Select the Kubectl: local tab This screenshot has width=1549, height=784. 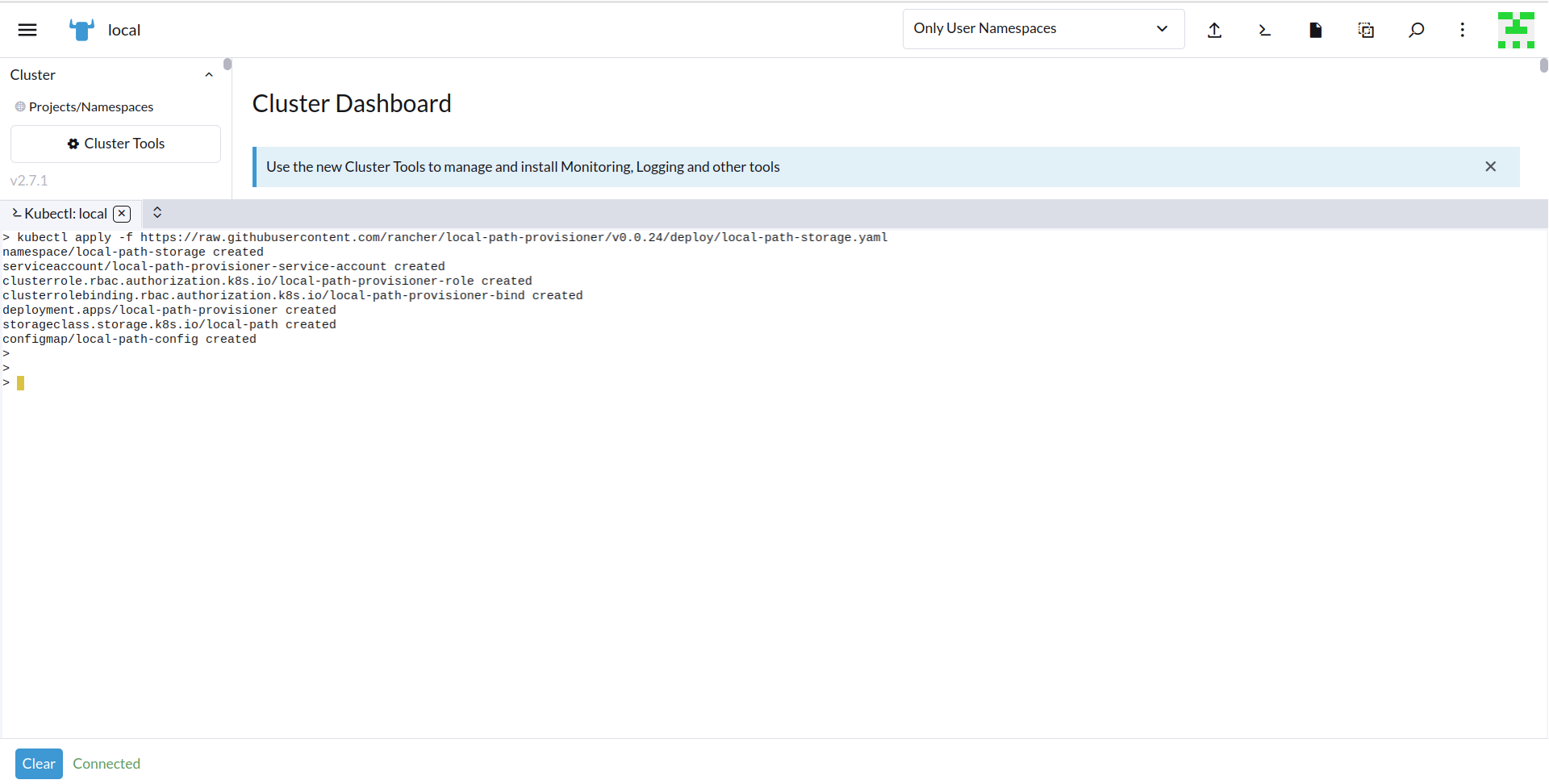click(x=65, y=214)
